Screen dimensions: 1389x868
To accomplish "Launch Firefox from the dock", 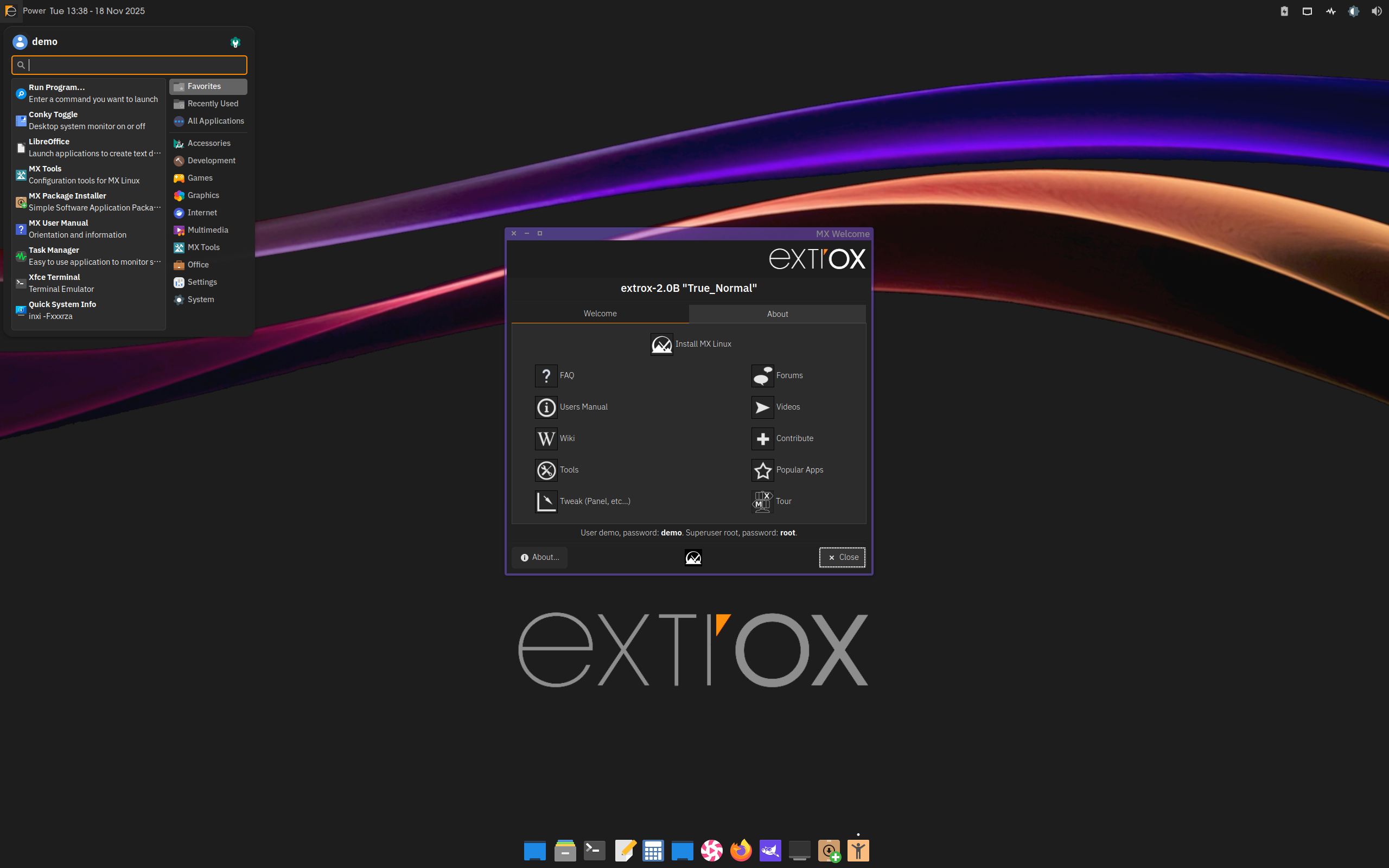I will [741, 850].
